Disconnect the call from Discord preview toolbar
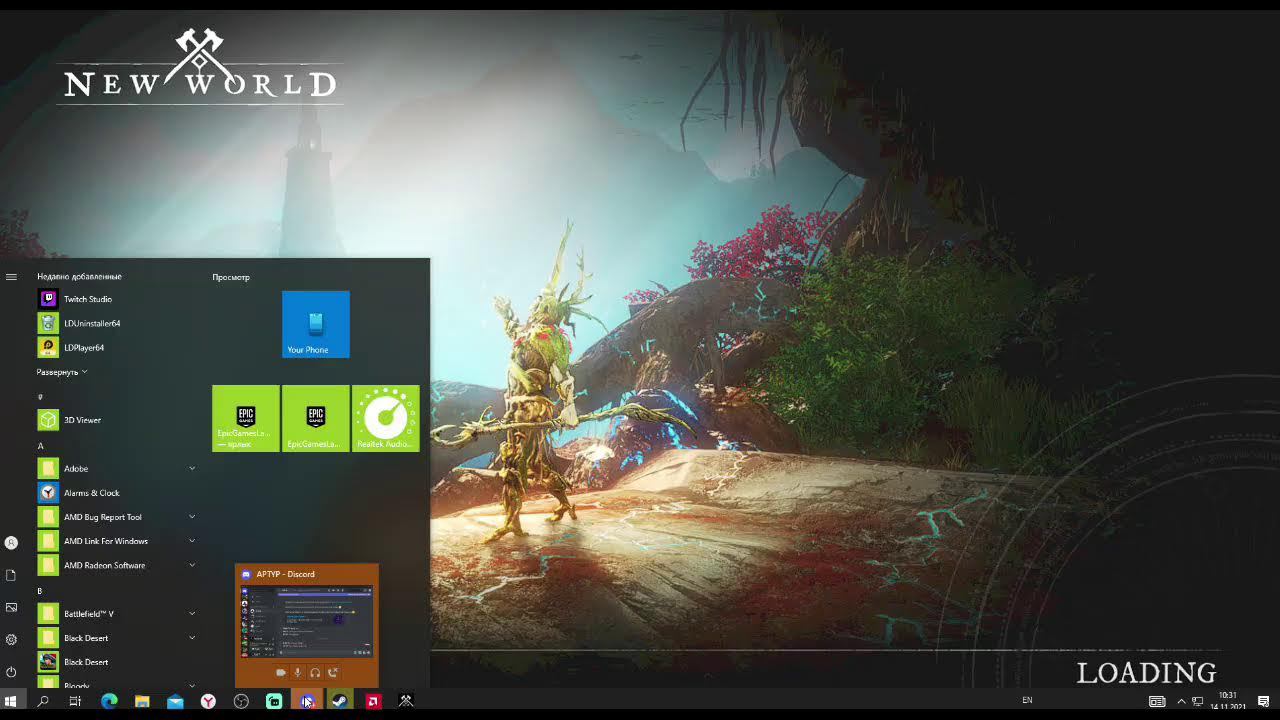The image size is (1280, 720). (x=333, y=673)
